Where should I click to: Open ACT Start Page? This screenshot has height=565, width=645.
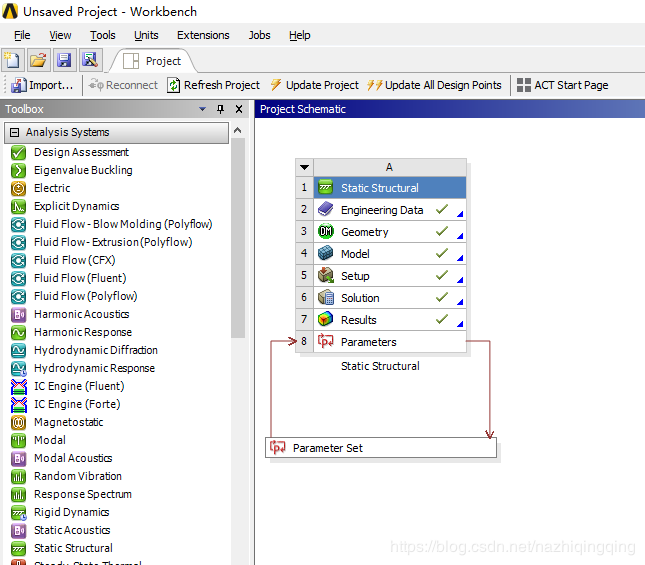pyautogui.click(x=562, y=85)
